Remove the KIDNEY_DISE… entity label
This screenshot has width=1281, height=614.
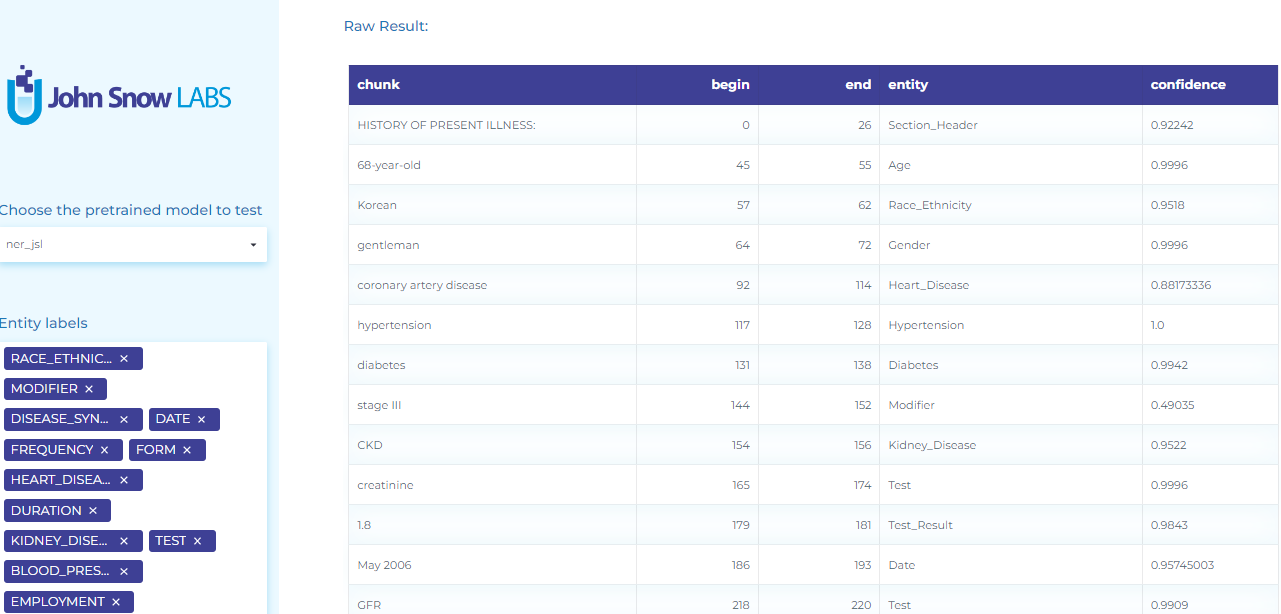(124, 541)
